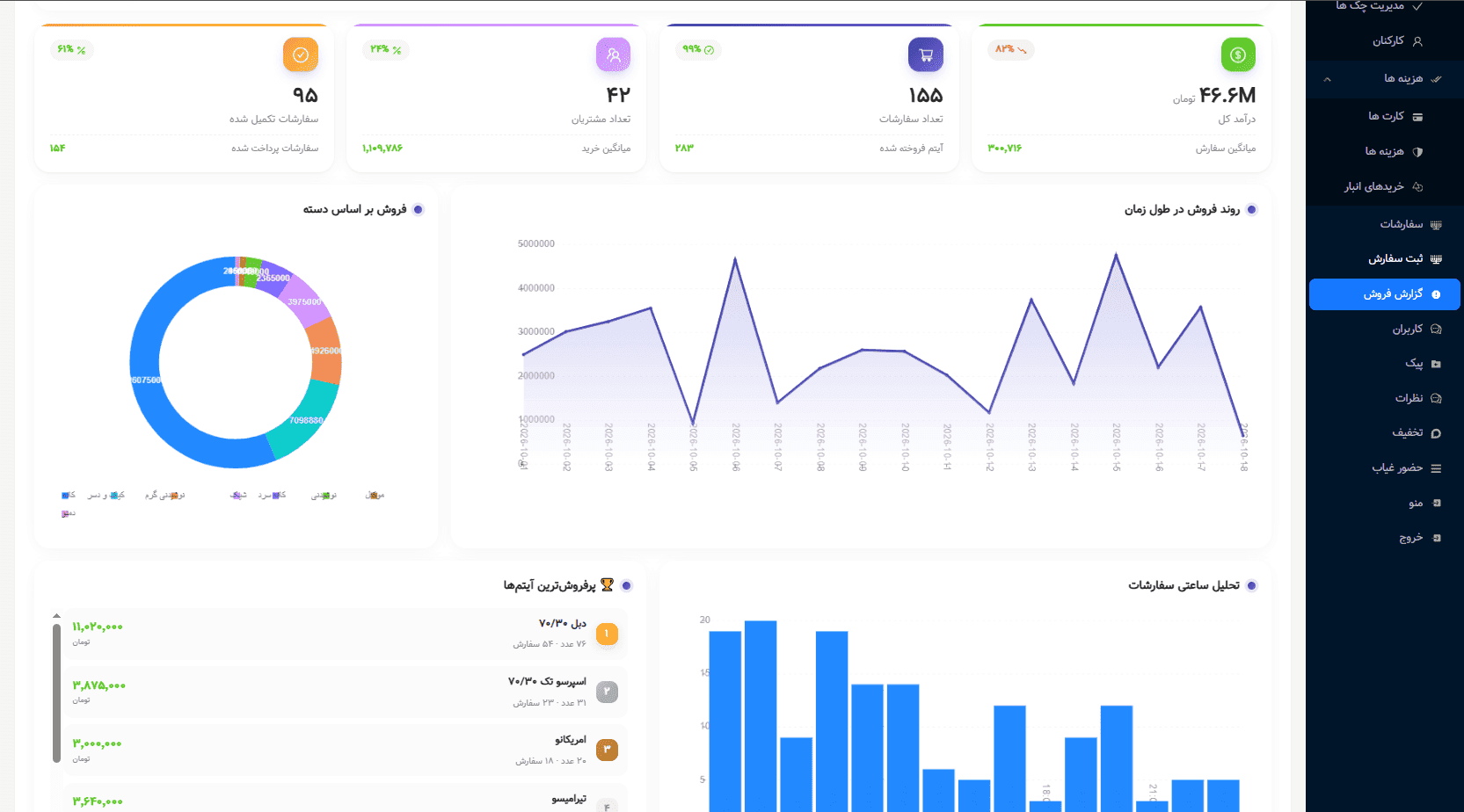This screenshot has height=812, width=1464.
Task: Click the purple cart icon on تعداد سفارشات card
Action: (x=926, y=54)
